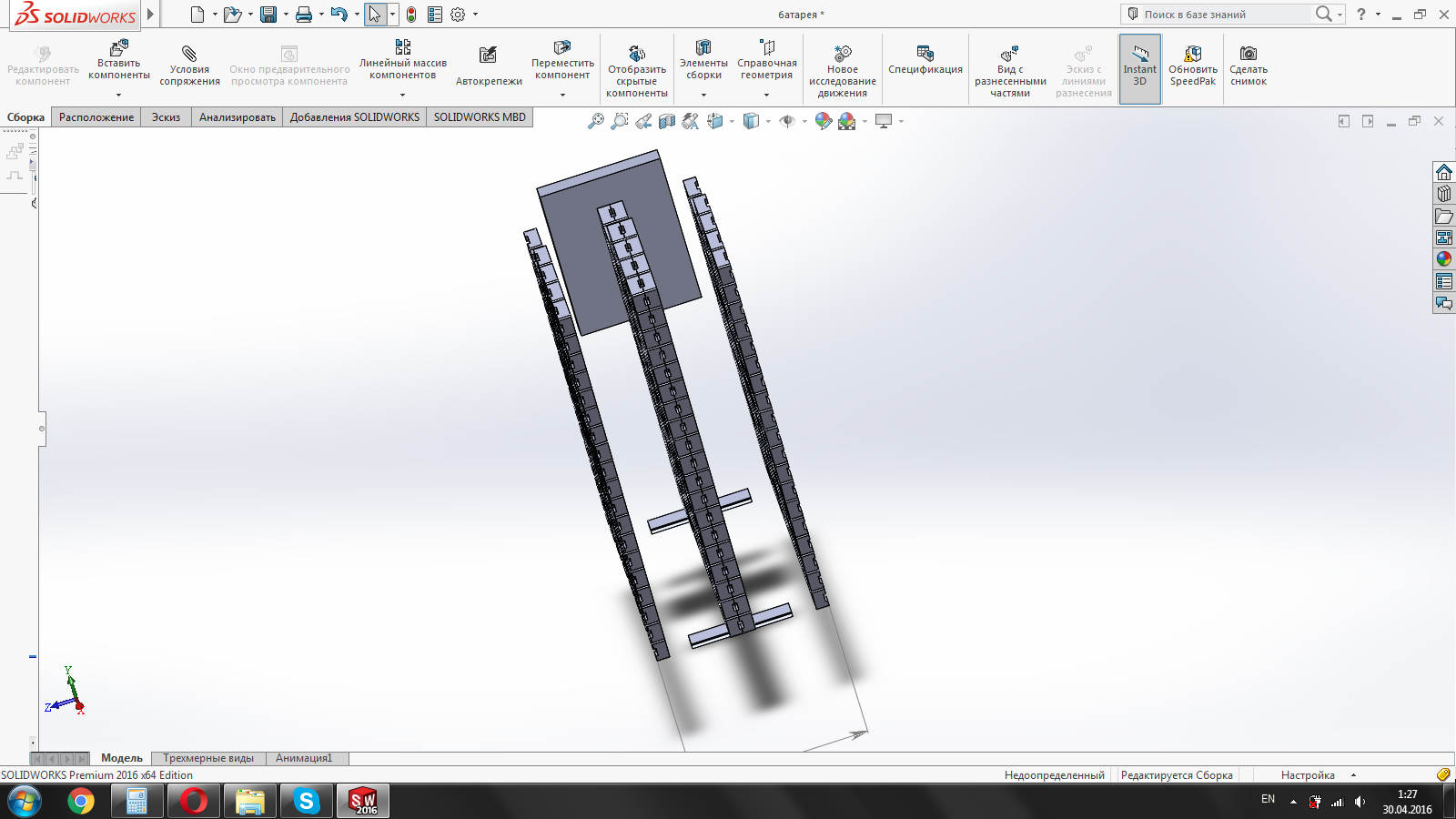Open the Save button dropdown arrow
Image resolution: width=1456 pixels, height=819 pixels.
[x=286, y=15]
